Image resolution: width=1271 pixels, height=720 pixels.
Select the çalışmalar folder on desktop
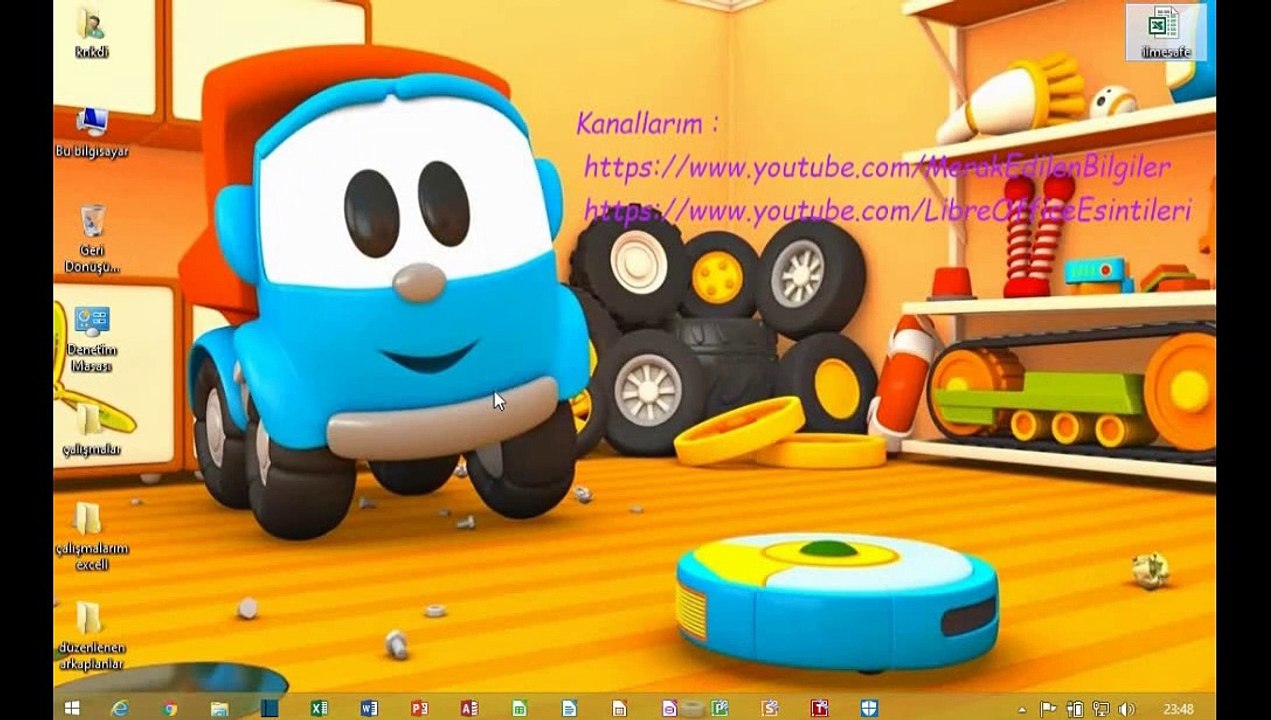91,430
